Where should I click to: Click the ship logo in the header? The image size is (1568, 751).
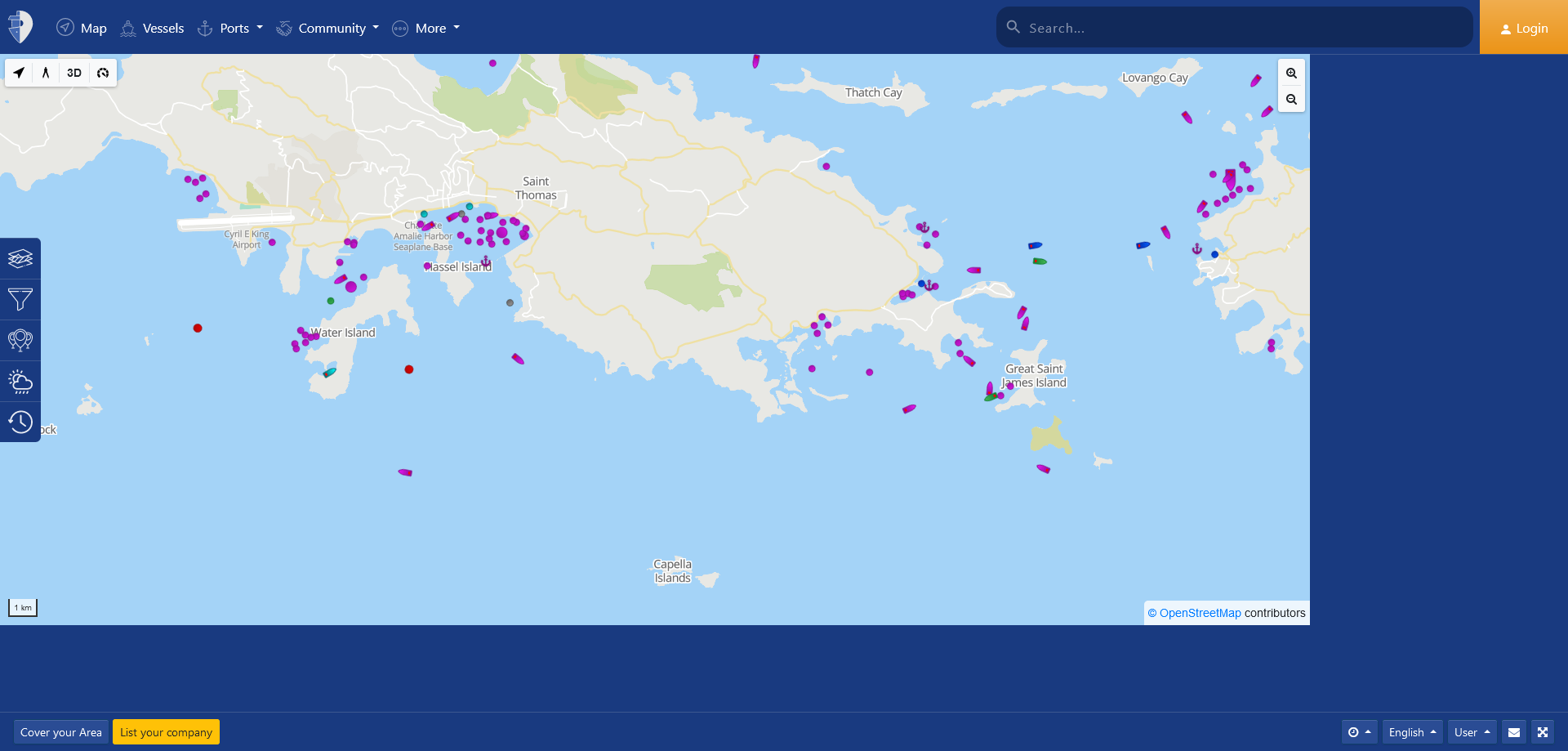pyautogui.click(x=20, y=27)
